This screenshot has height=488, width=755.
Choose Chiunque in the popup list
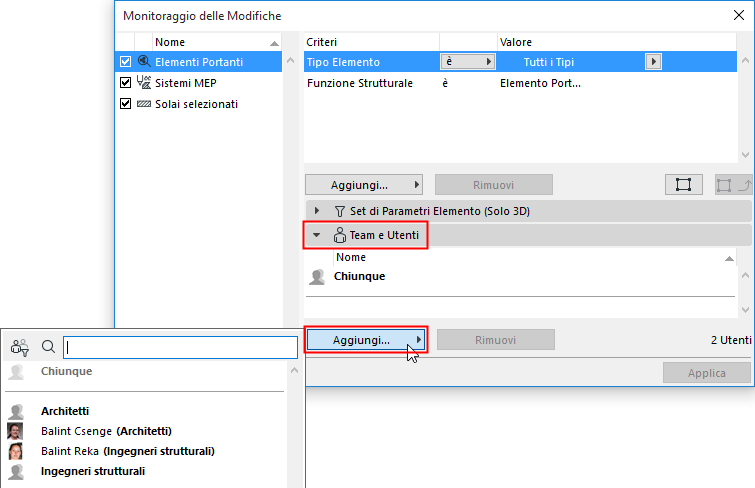pyautogui.click(x=66, y=371)
